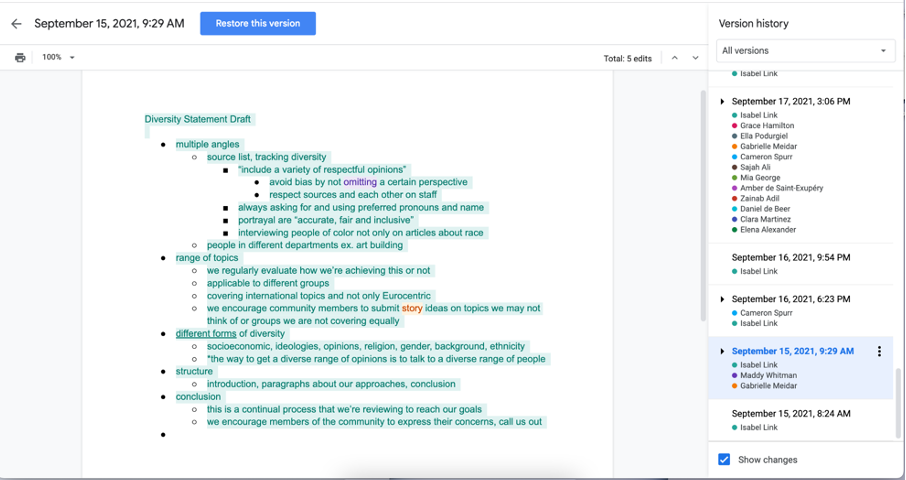Select version September 16, 2021, 9:54 PM
The image size is (906, 480).
(790, 258)
